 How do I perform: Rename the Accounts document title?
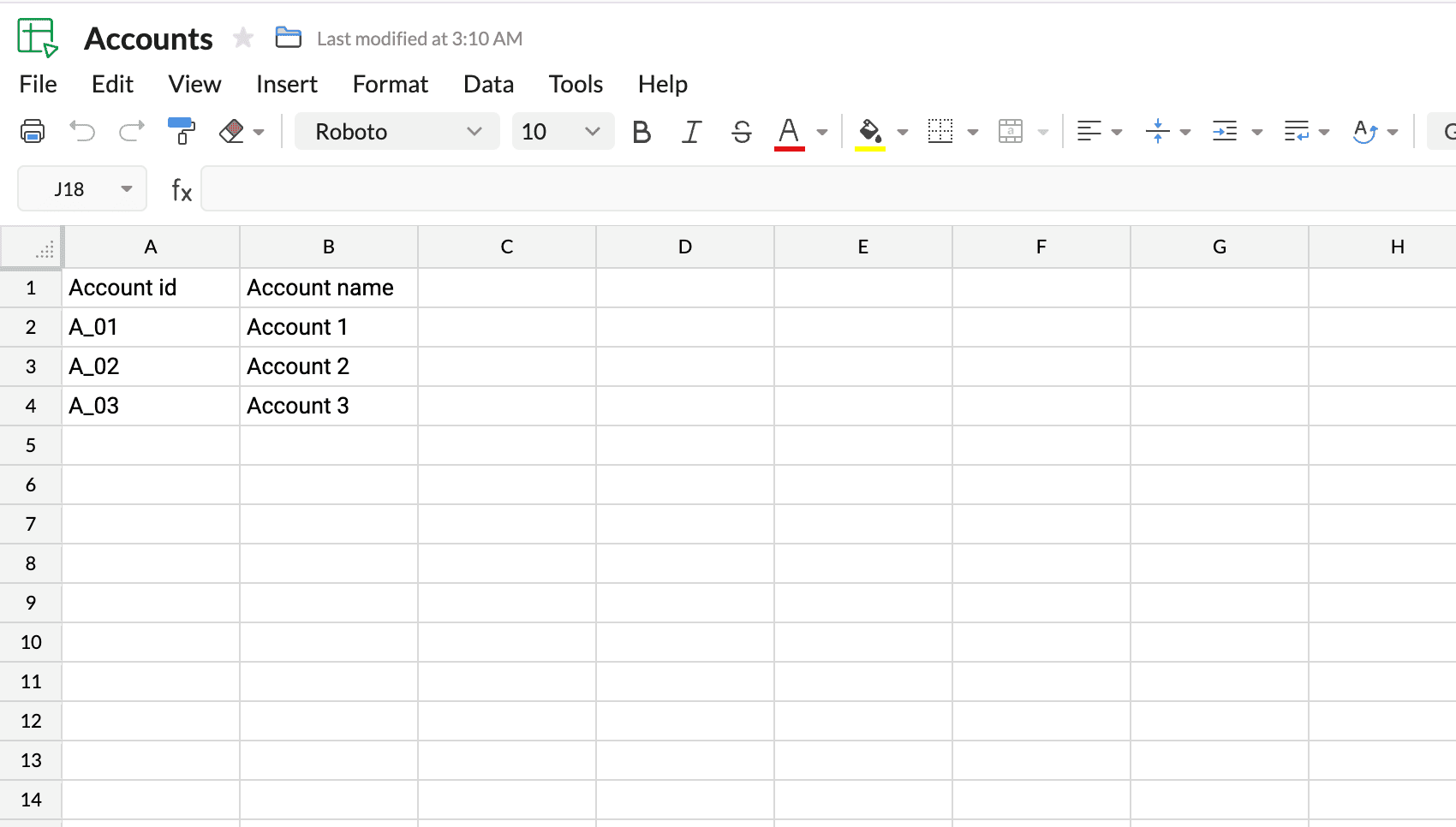(148, 39)
